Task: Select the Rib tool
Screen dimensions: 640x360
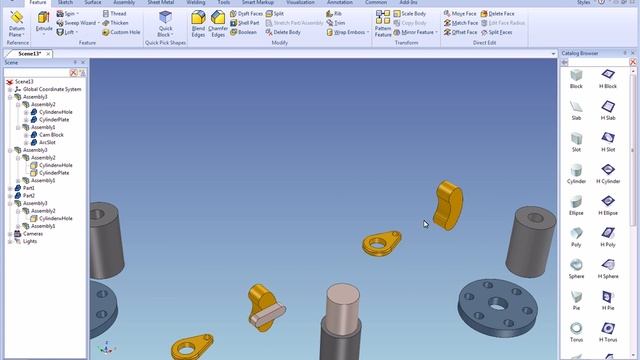Action: [334, 13]
